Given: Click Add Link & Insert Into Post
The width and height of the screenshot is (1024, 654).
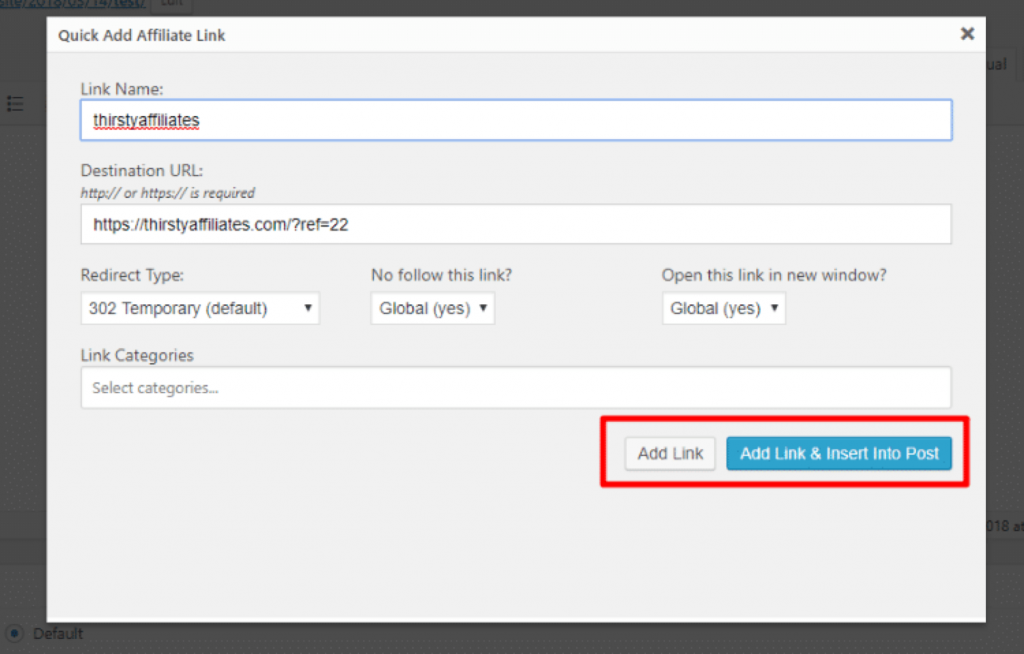Looking at the screenshot, I should (x=839, y=453).
